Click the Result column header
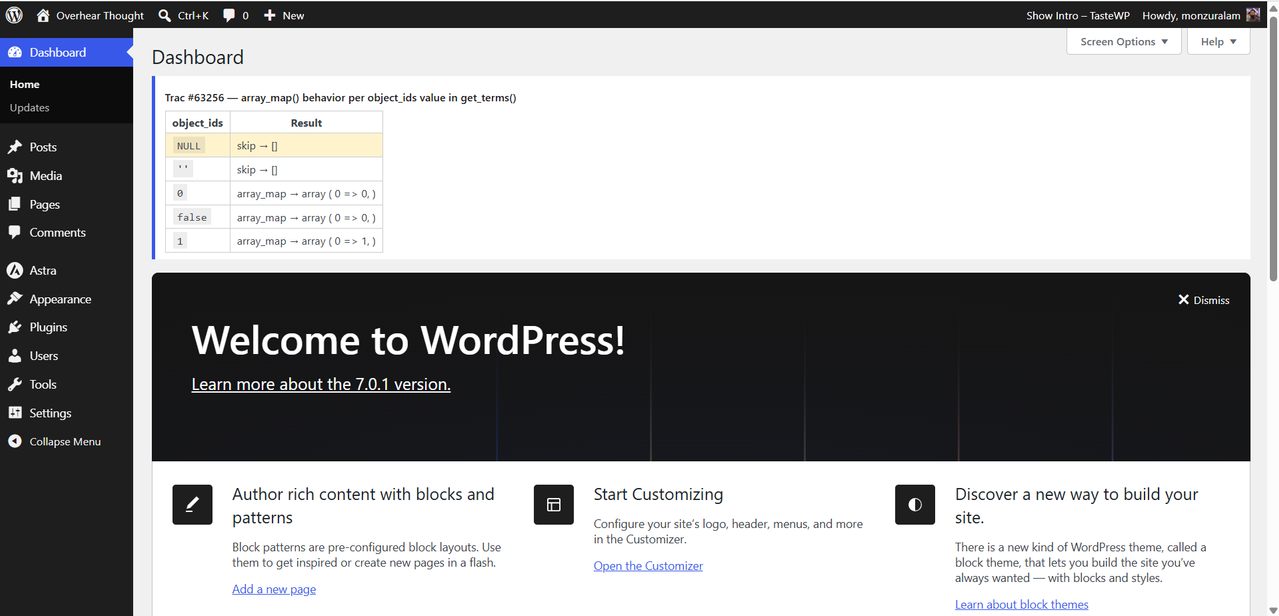 click(306, 123)
